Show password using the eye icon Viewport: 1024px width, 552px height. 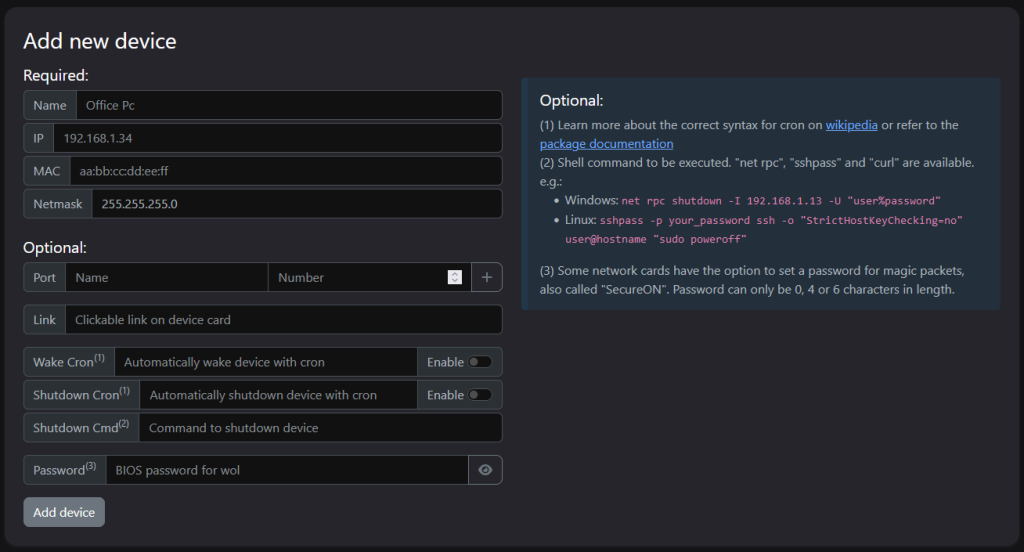[485, 470]
